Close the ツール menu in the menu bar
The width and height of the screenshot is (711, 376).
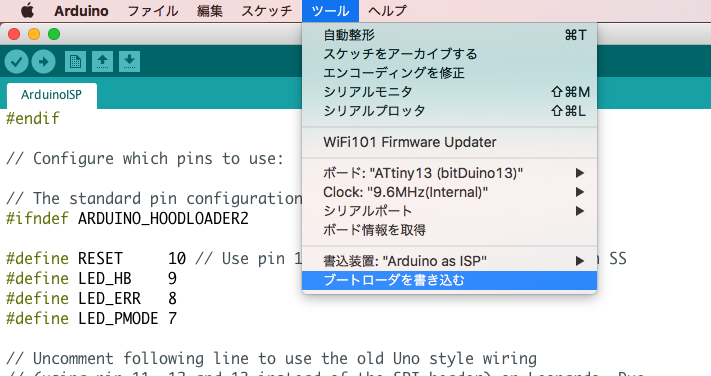[x=330, y=10]
